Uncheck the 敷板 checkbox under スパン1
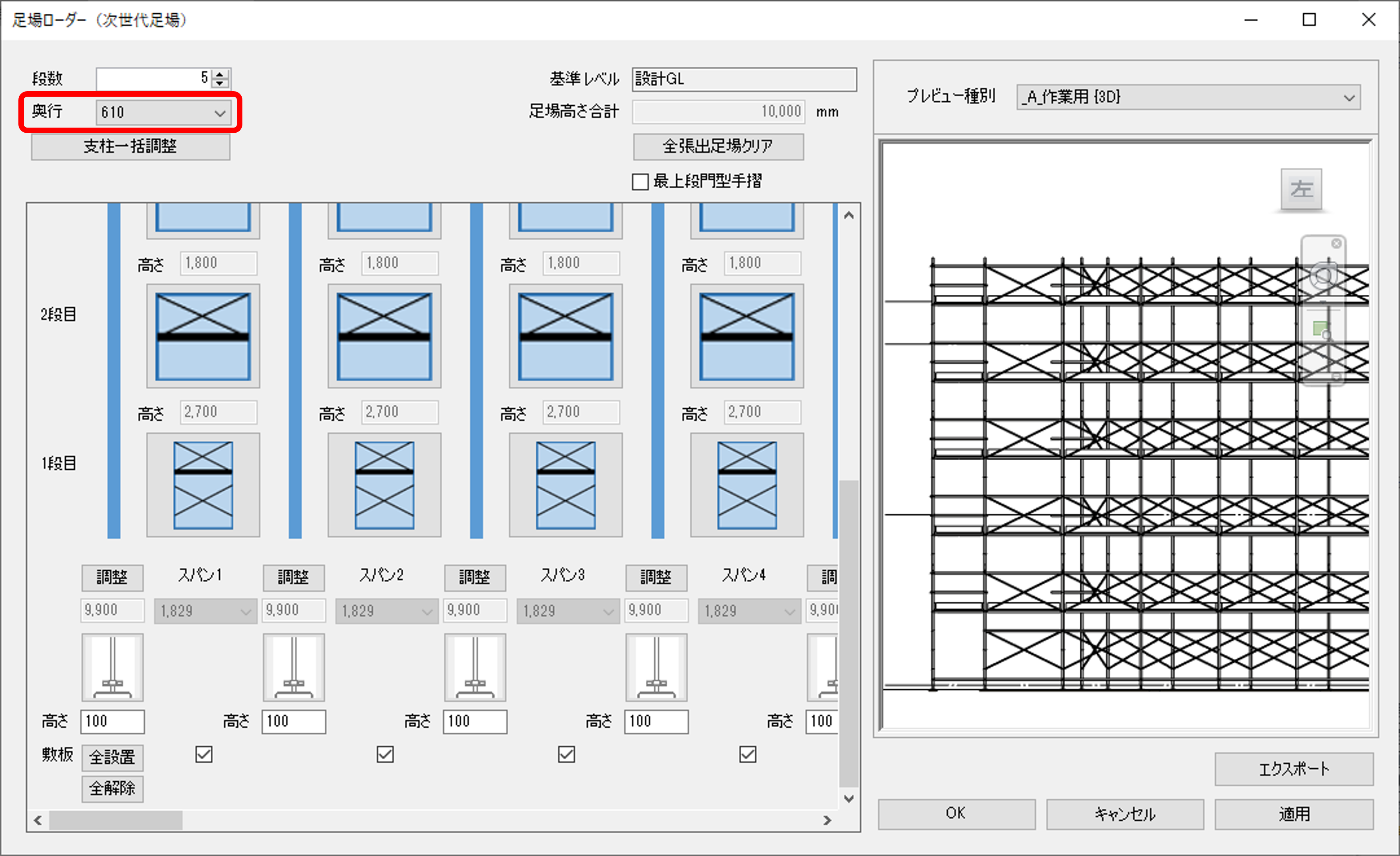Viewport: 1400px width, 856px height. tap(203, 754)
